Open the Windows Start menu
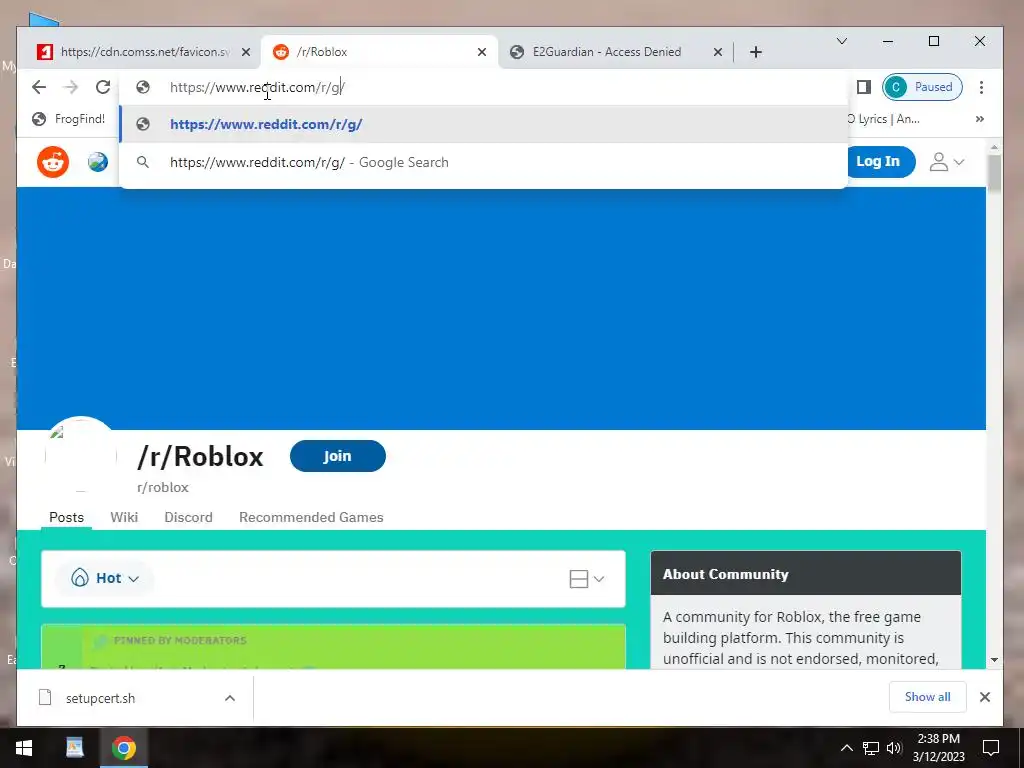This screenshot has width=1024, height=768. click(24, 748)
